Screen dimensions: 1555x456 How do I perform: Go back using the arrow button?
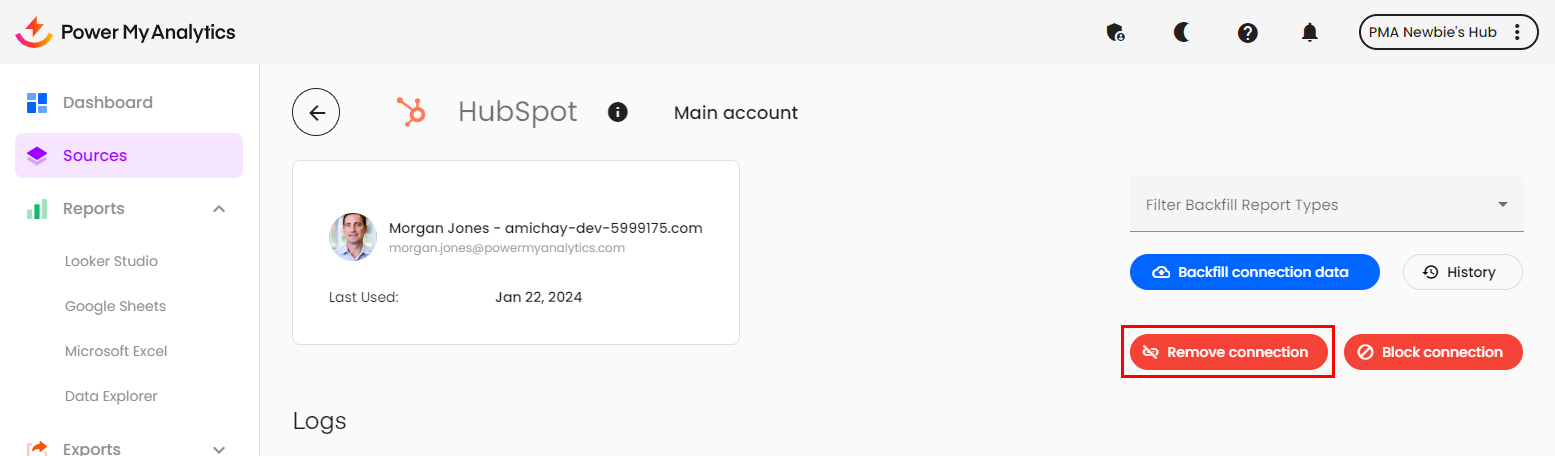click(316, 113)
